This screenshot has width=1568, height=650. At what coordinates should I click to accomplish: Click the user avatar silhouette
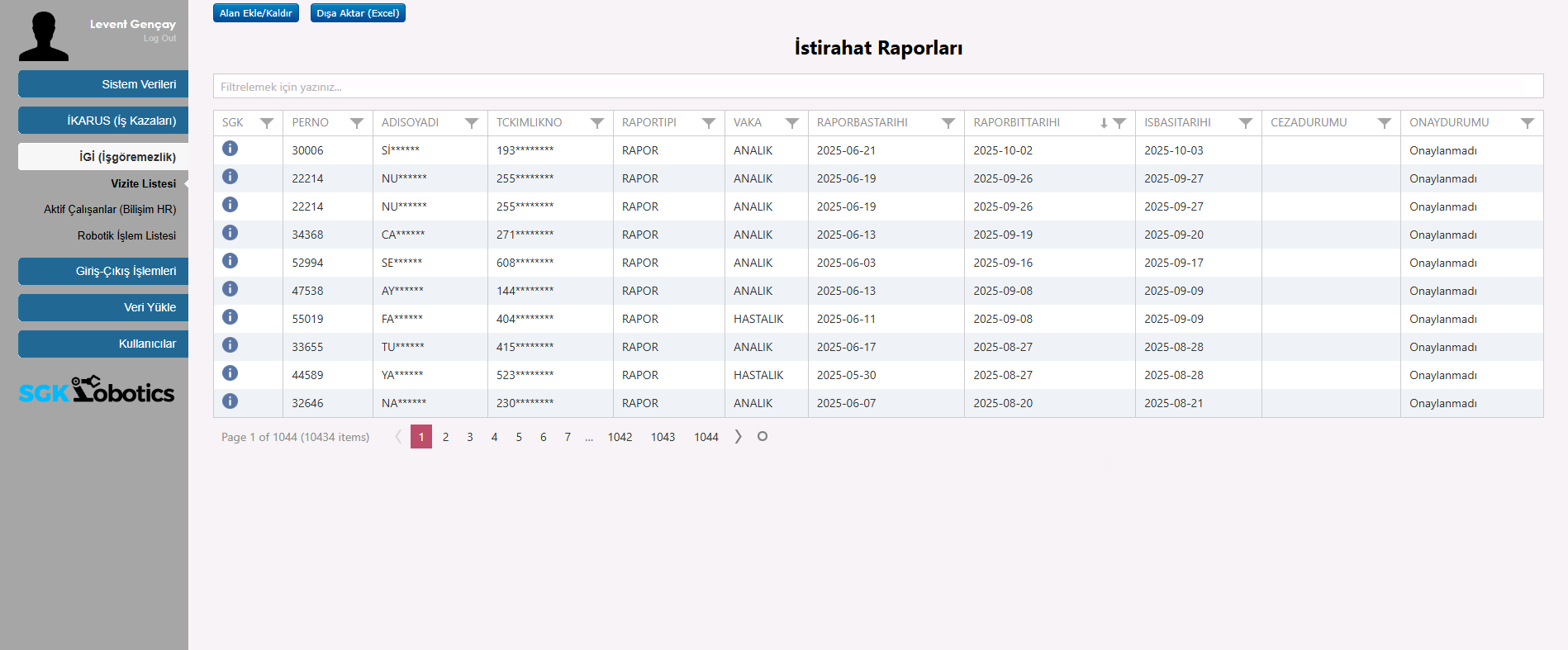click(44, 37)
